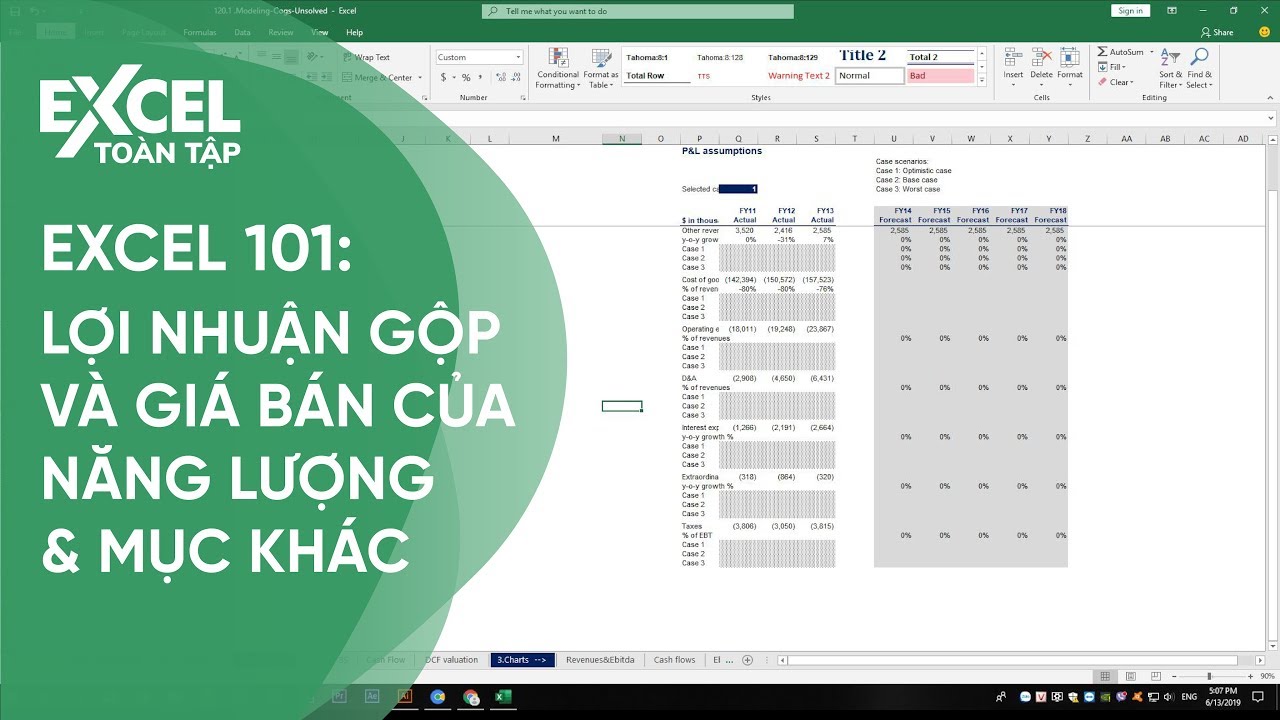Apply the Bad cell style
The image size is (1280, 720).
[940, 76]
